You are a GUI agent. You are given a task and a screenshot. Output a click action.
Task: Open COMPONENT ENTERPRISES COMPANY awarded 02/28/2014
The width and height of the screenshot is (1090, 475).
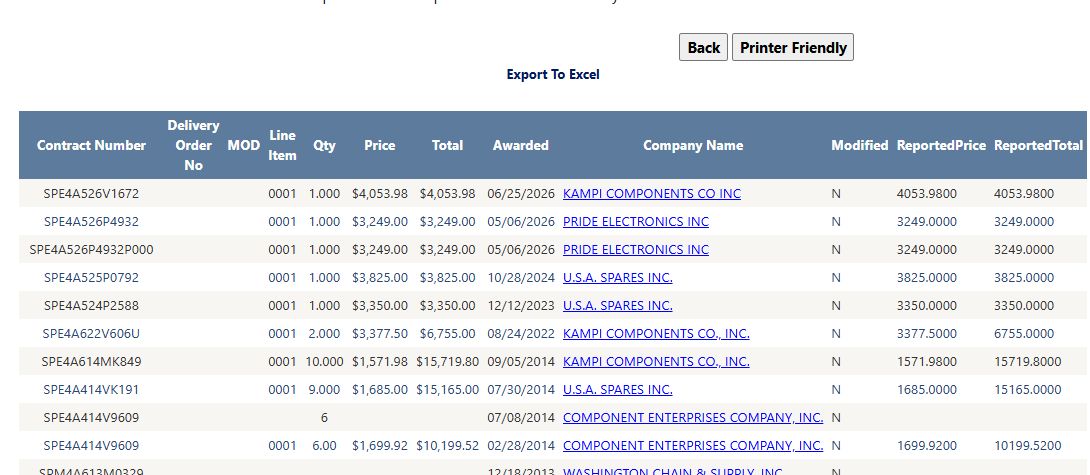(x=693, y=445)
